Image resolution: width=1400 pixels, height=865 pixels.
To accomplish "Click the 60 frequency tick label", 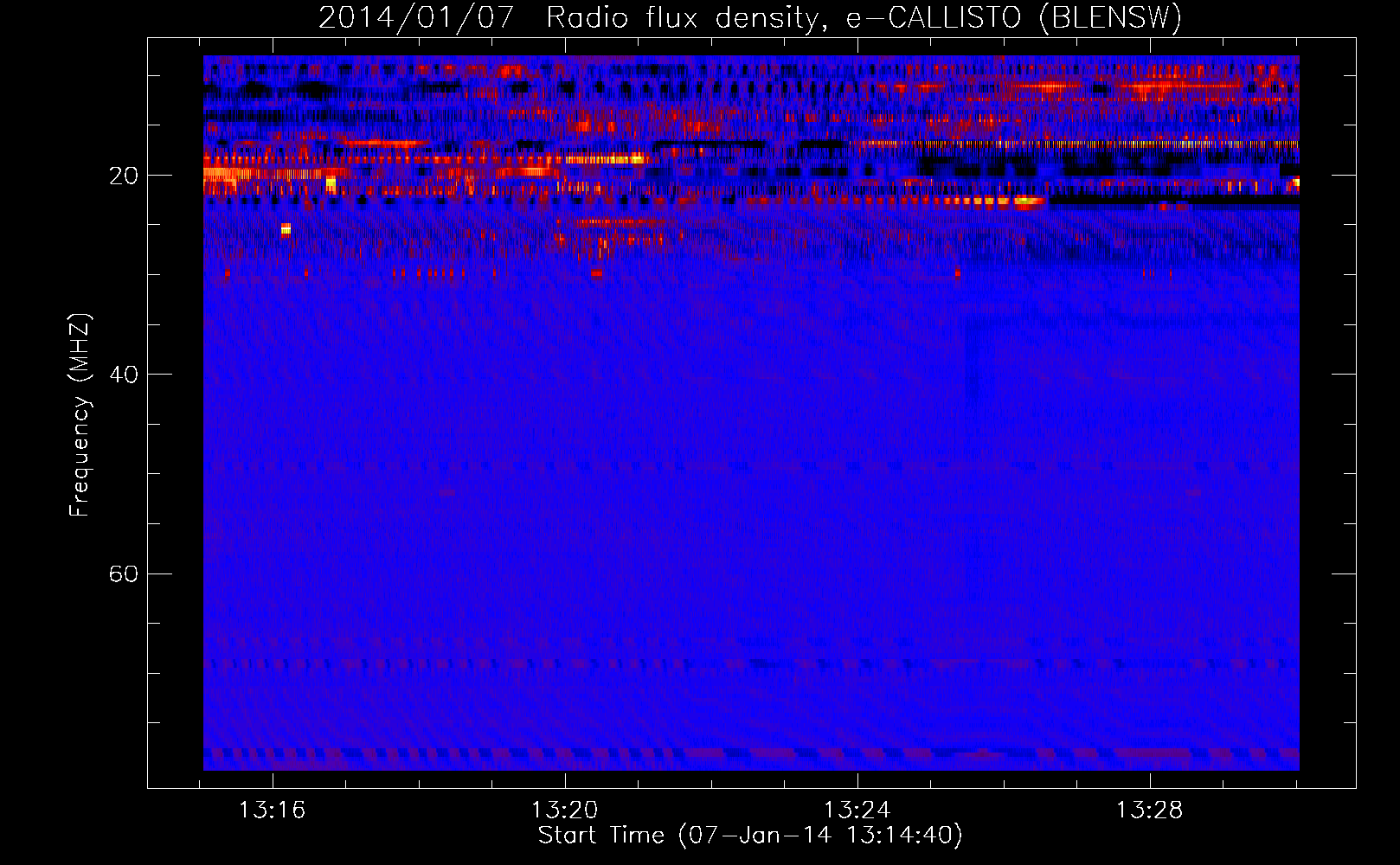I will (x=123, y=573).
